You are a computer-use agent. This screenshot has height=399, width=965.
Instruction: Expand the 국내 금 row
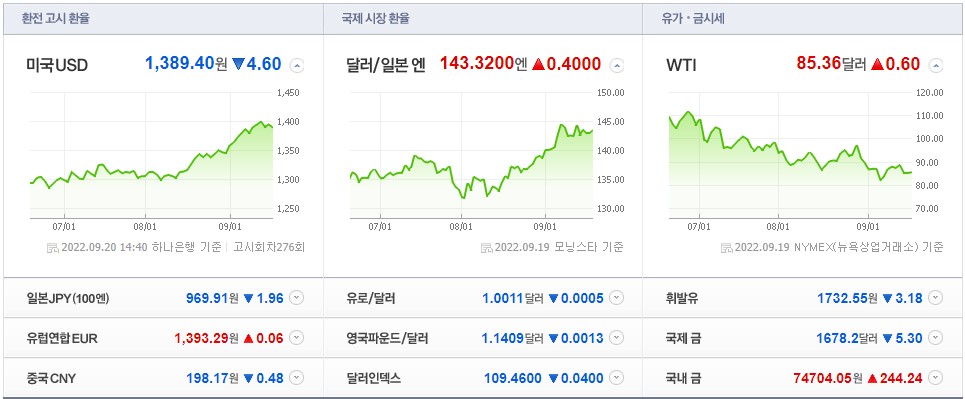[935, 377]
